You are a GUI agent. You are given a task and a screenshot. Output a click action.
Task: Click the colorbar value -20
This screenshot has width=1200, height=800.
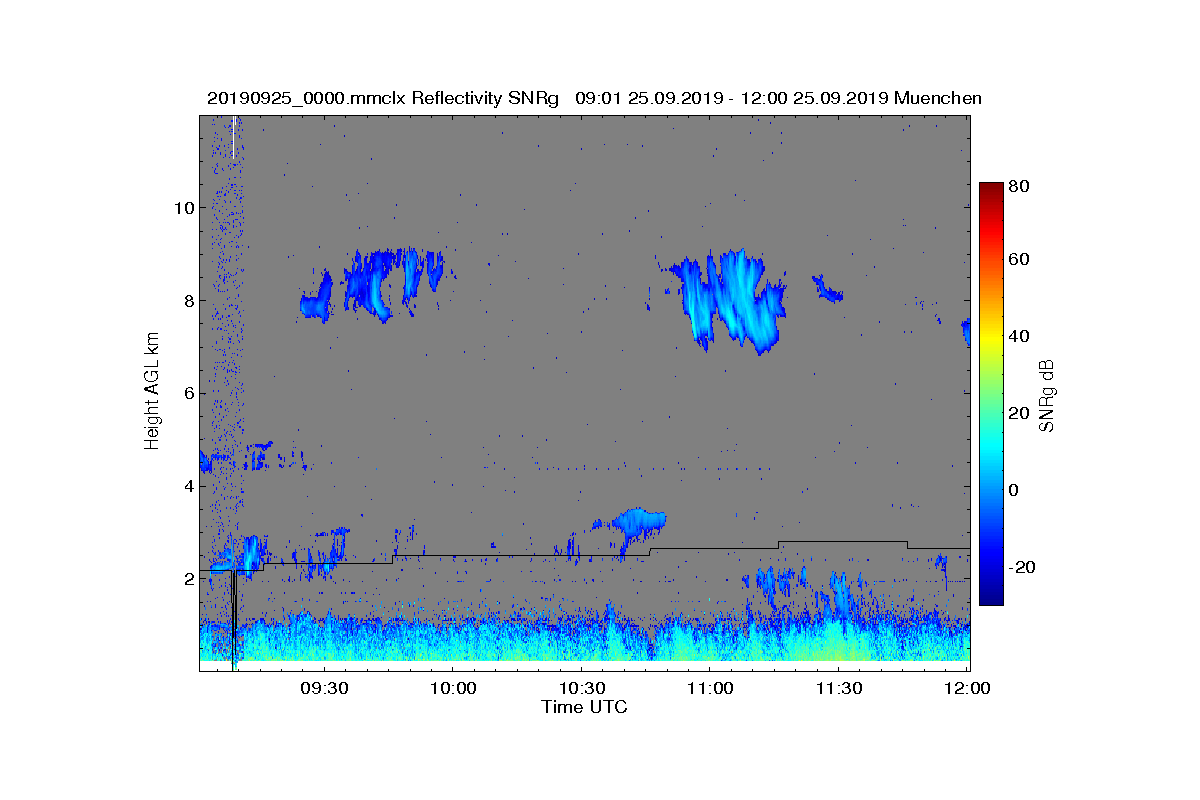click(x=1023, y=567)
